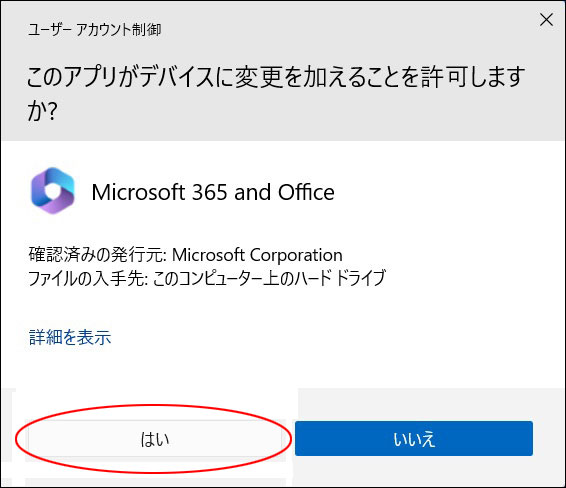Click はい to allow the changes
The width and height of the screenshot is (566, 488).
point(155,439)
